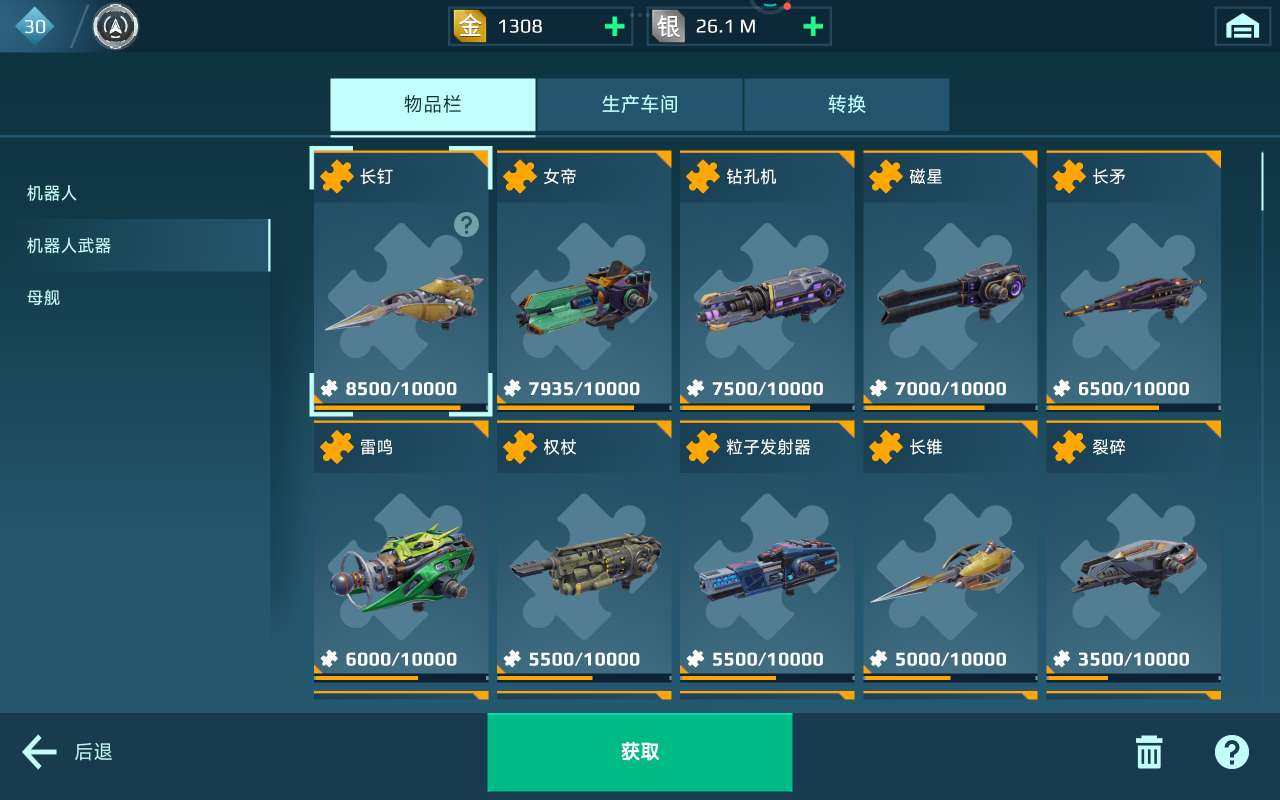1280x800 pixels.
Task: Select the 物品栏 tab
Action: click(x=433, y=105)
